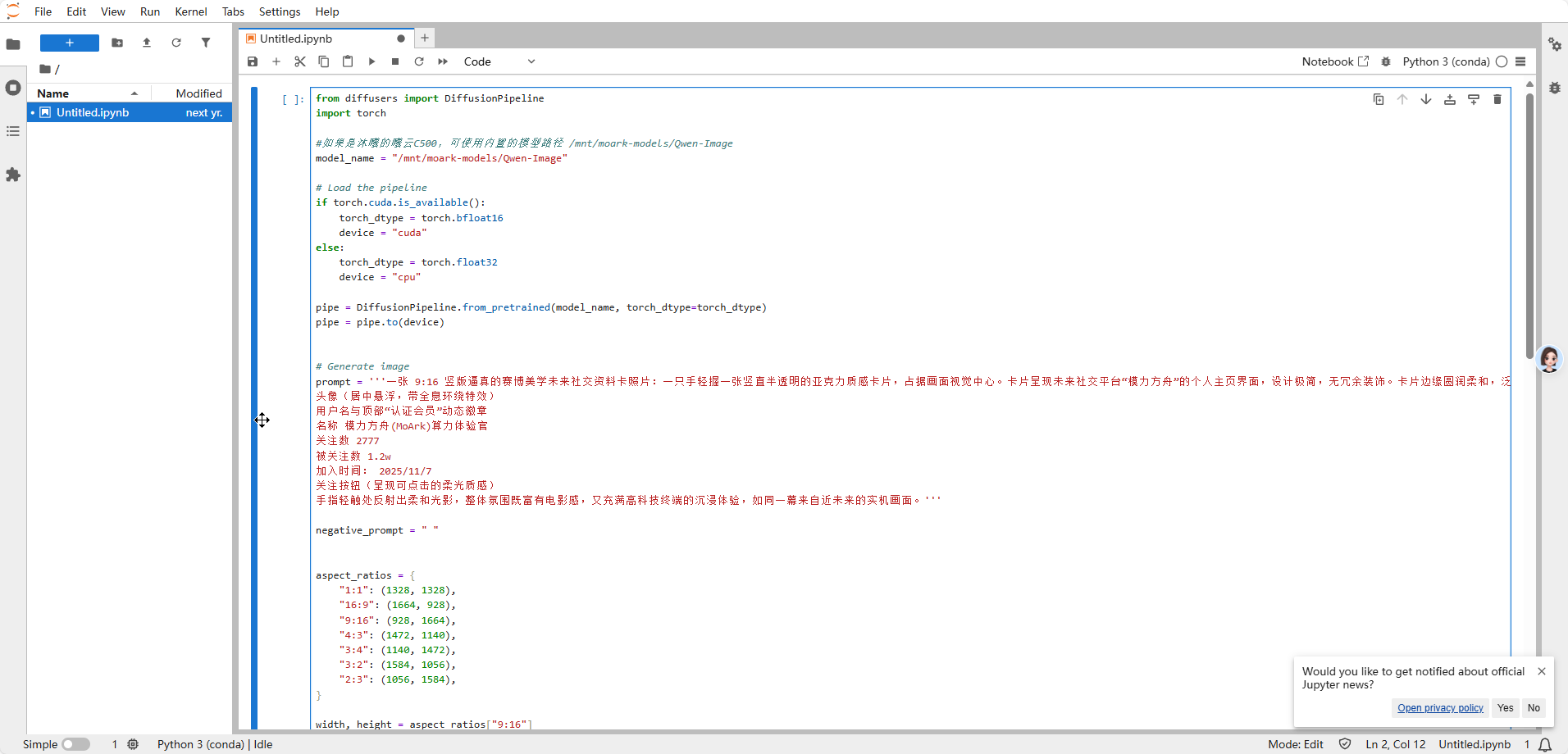Open the Kernel menu

pyautogui.click(x=190, y=11)
